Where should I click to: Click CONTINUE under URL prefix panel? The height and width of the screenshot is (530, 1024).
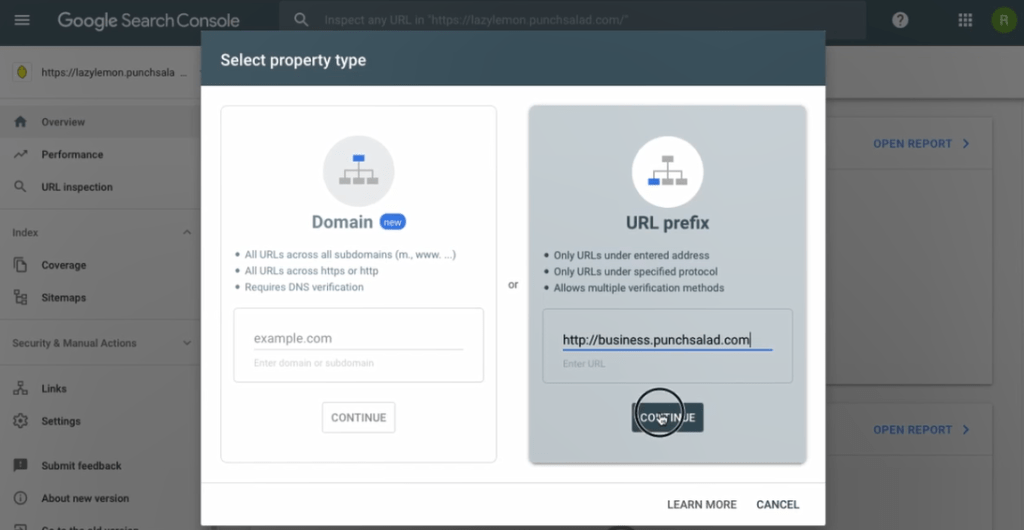(x=667, y=418)
